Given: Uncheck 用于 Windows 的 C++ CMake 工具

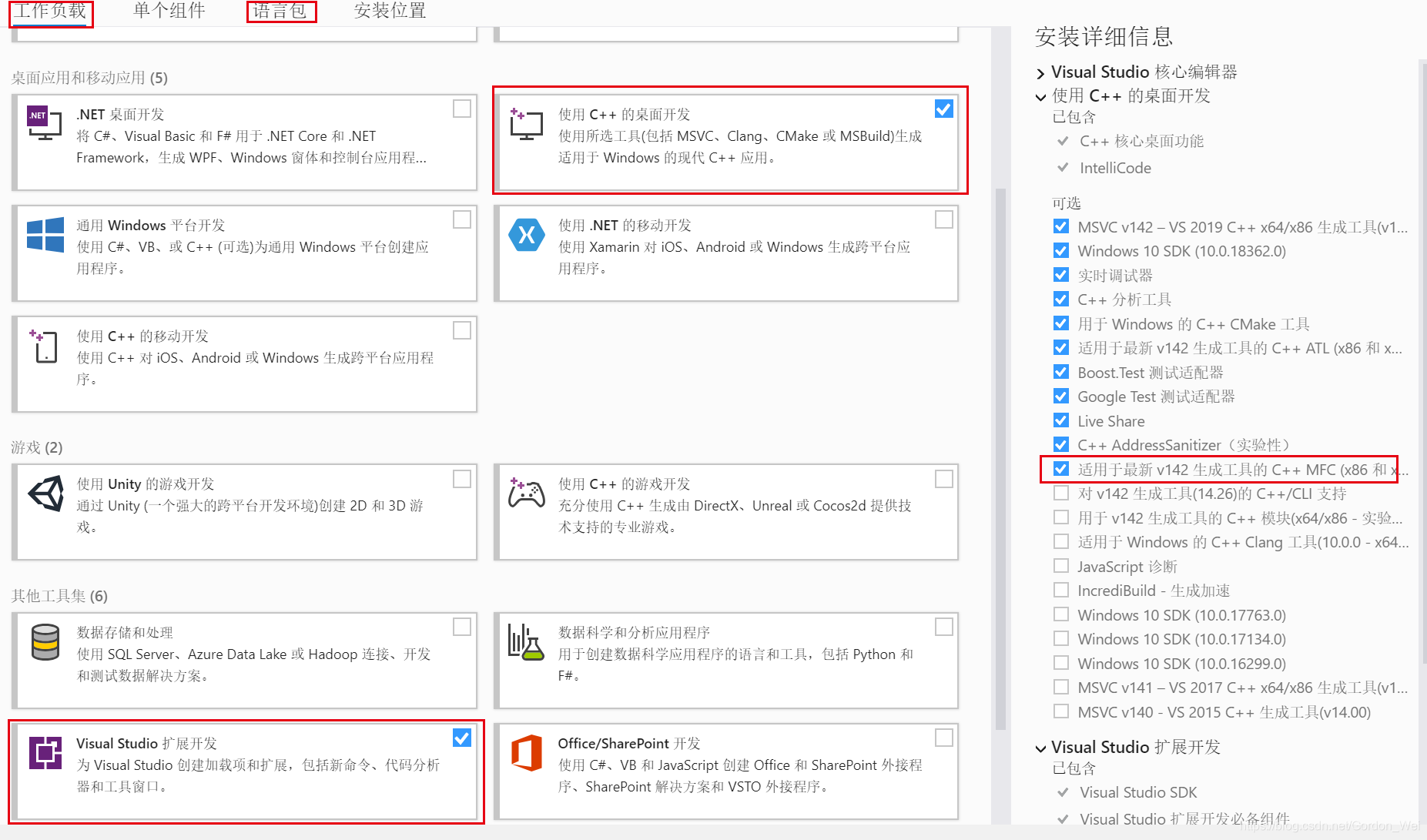Looking at the screenshot, I should pyautogui.click(x=1061, y=323).
